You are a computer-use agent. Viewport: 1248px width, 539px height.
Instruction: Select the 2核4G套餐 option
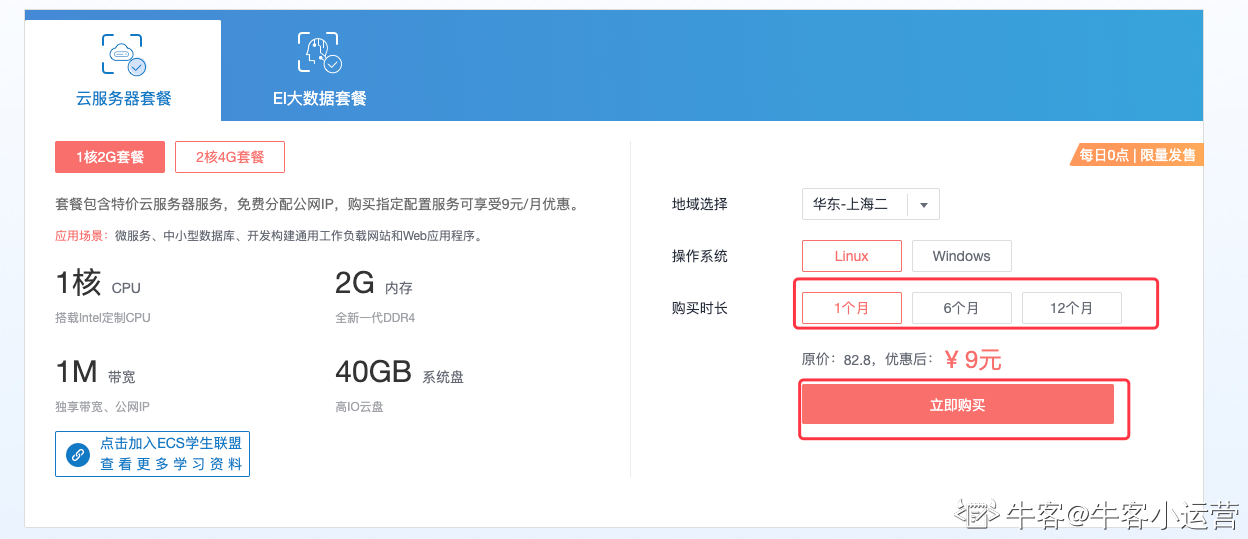coord(230,157)
